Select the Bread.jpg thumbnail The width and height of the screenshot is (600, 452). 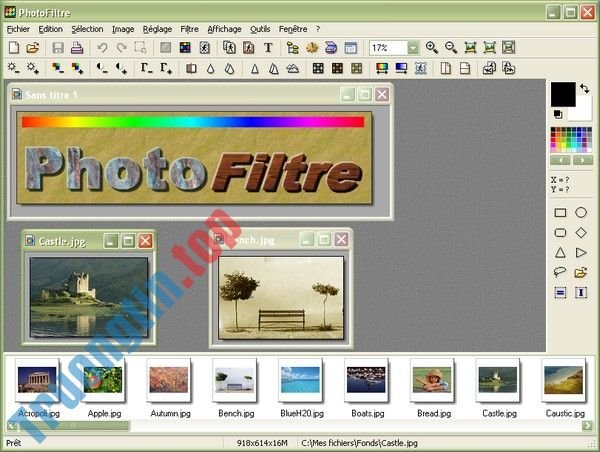pyautogui.click(x=432, y=380)
